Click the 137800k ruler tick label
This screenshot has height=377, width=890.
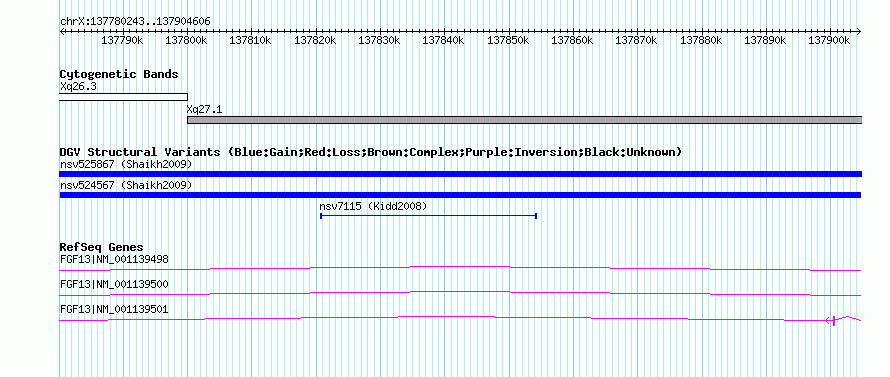tap(186, 40)
